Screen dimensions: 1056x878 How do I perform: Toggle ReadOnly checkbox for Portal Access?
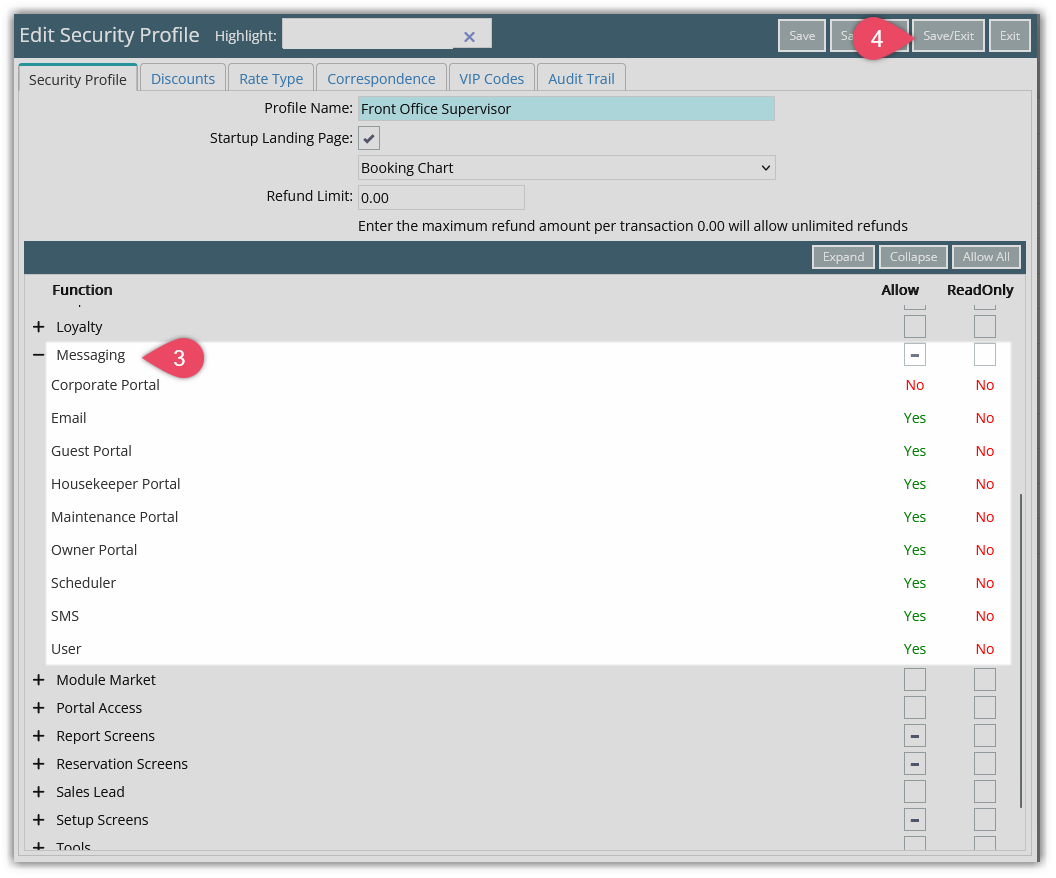tap(985, 708)
